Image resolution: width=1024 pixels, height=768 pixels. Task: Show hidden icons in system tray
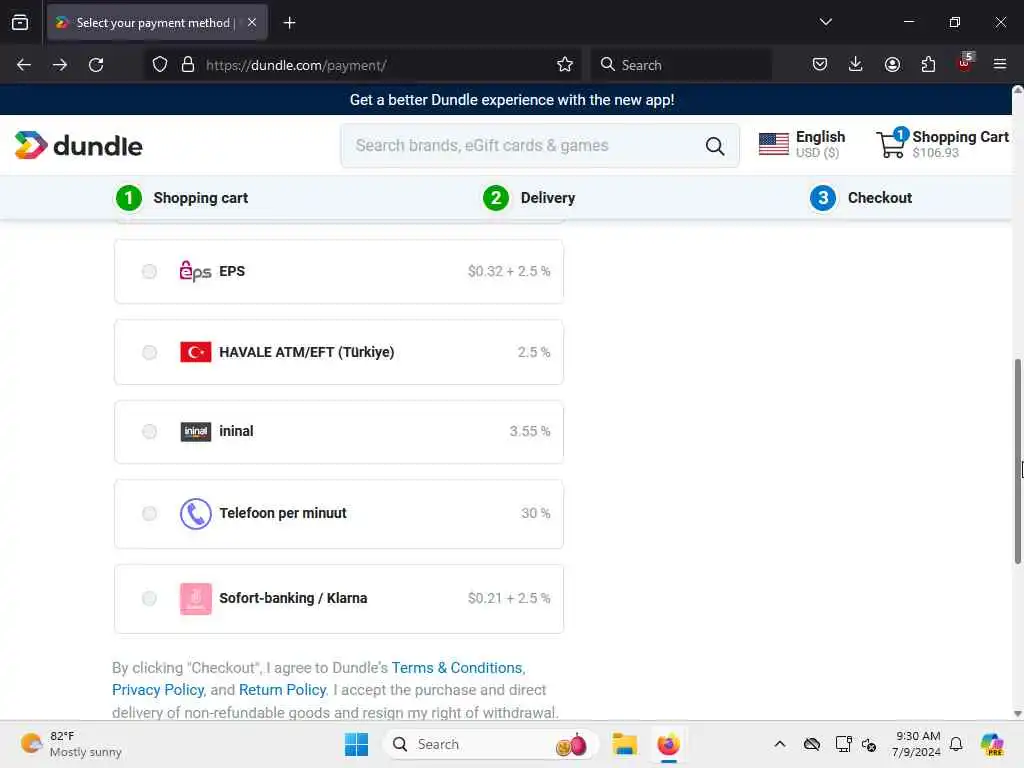click(780, 744)
